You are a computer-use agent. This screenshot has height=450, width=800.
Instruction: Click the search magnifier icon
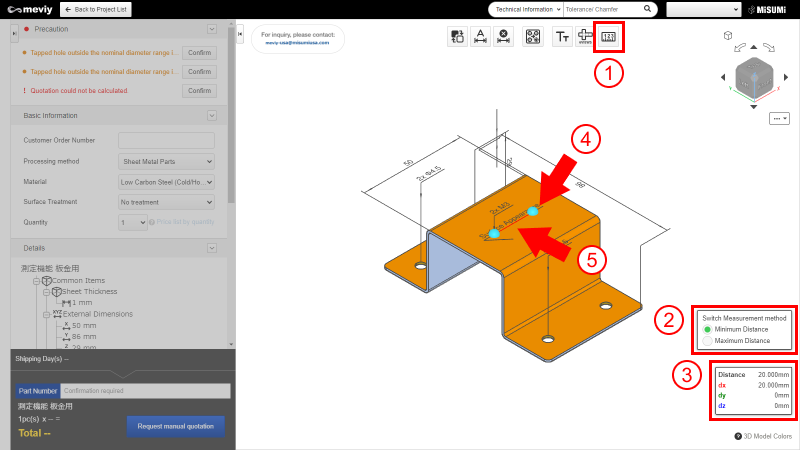647,9
